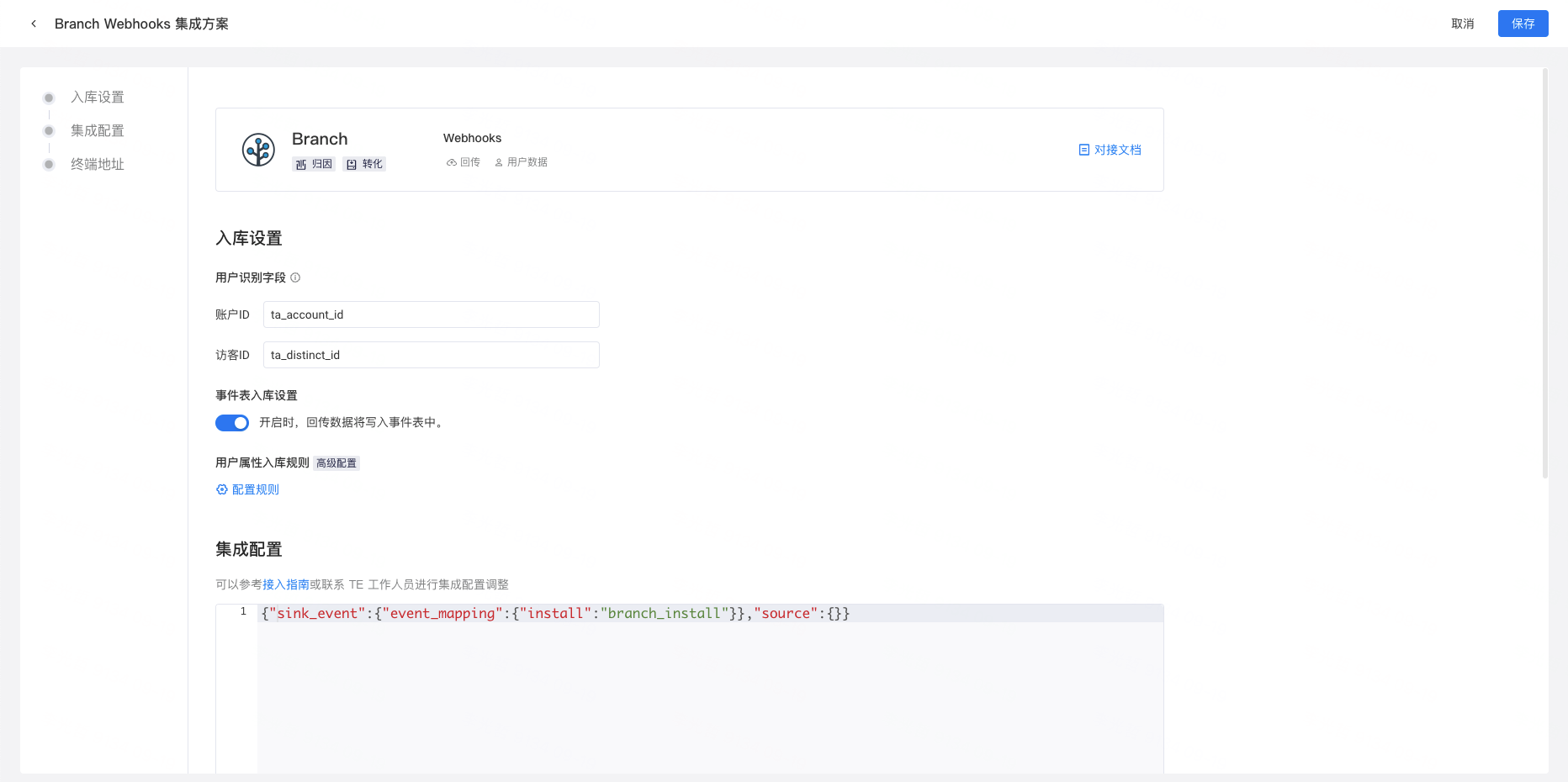Open the 对接文档 documentation link
The width and height of the screenshot is (1568, 782).
point(1110,150)
